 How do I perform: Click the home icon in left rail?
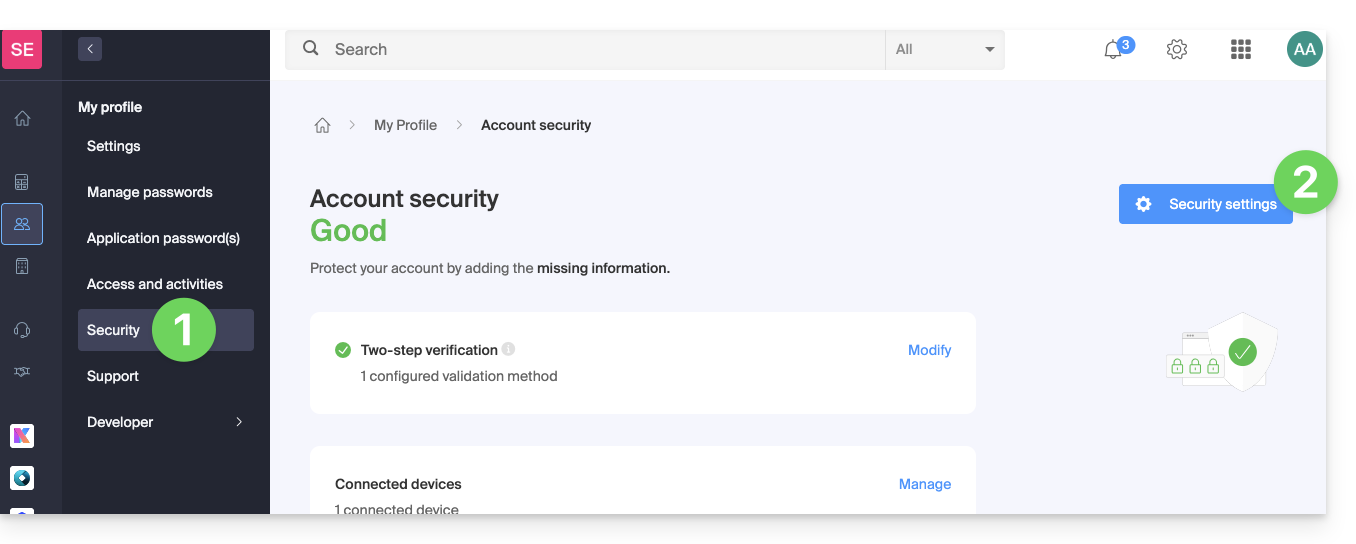coord(22,119)
